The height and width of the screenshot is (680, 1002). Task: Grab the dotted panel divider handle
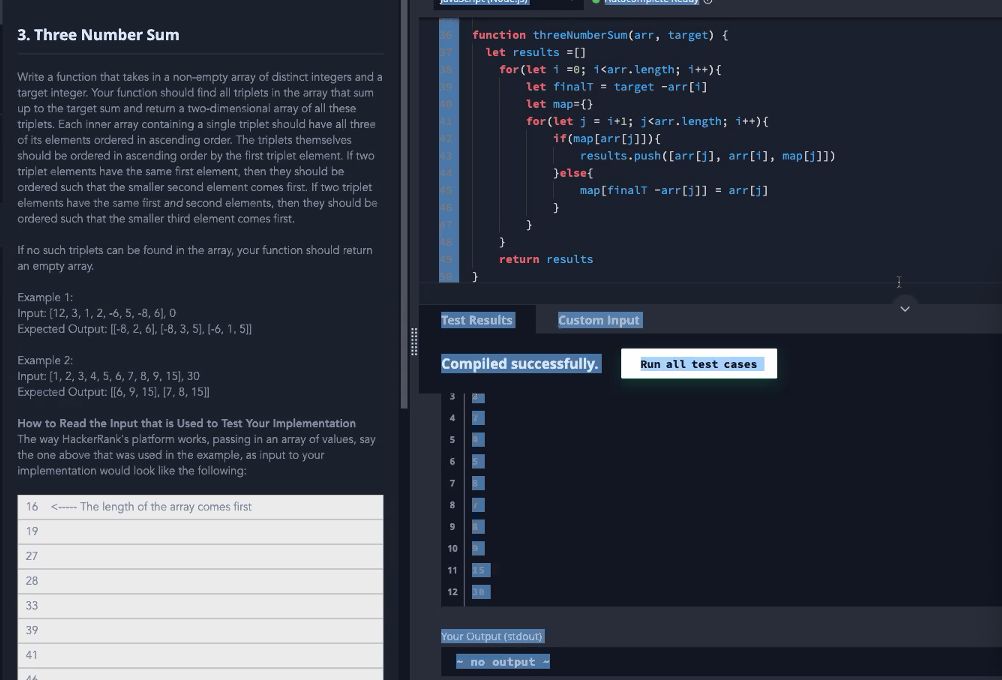click(x=414, y=341)
